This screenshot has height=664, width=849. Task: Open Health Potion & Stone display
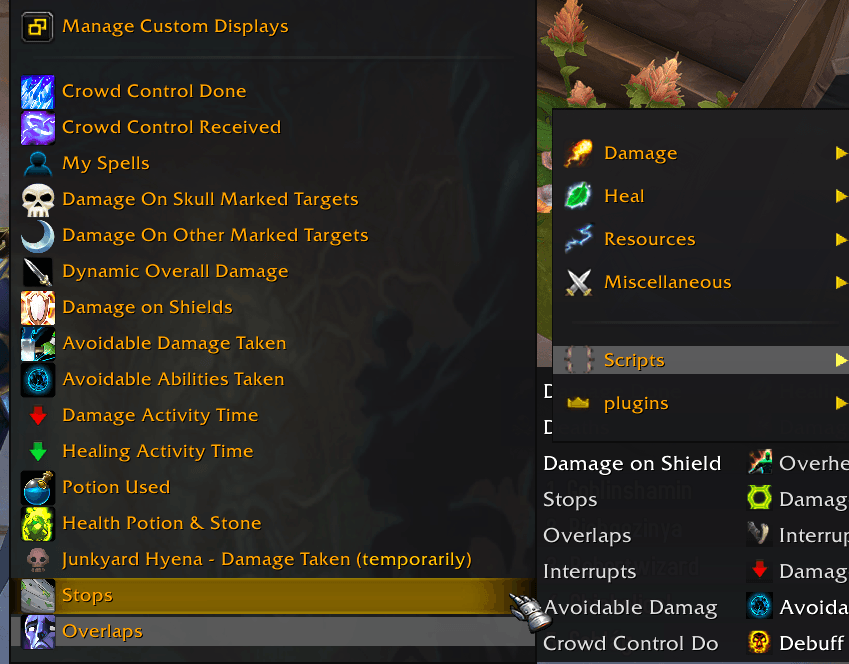[273, 524]
